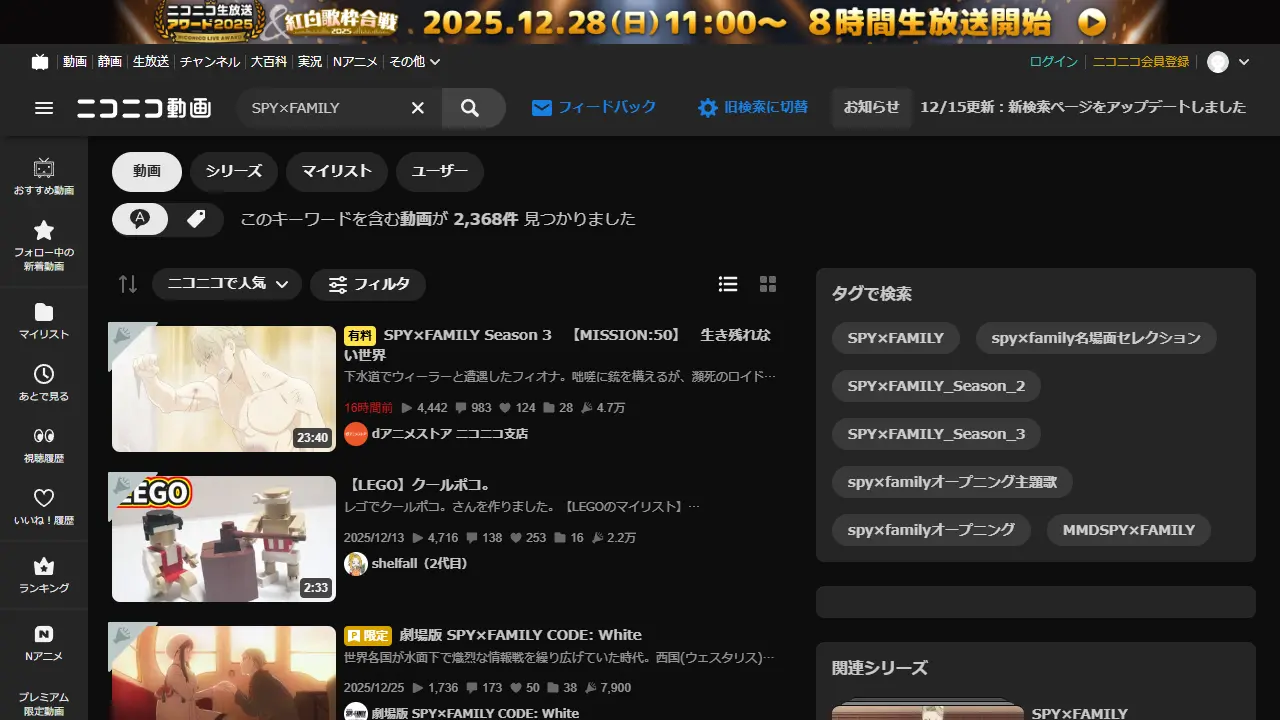This screenshot has height=720, width=1280.
Task: Open ニコニコ会員登録 registration link
Action: 1143,61
